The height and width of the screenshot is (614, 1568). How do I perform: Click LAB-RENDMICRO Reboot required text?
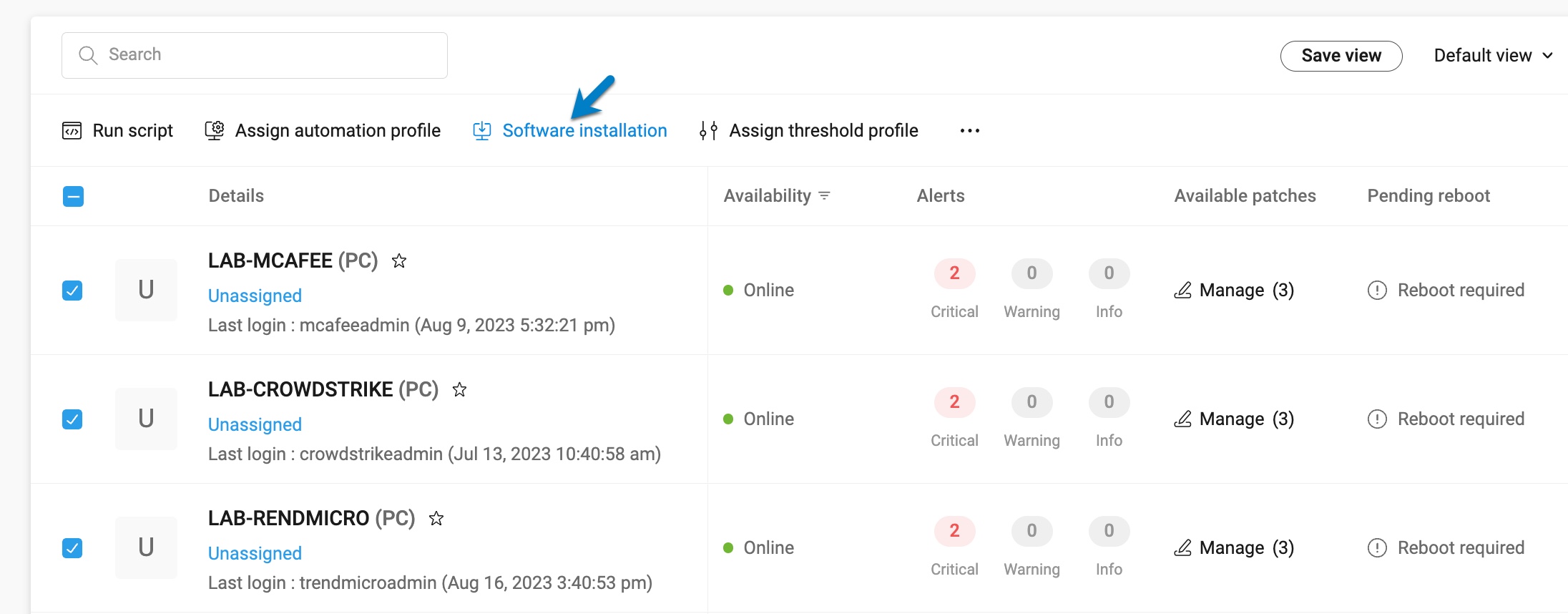point(1461,547)
